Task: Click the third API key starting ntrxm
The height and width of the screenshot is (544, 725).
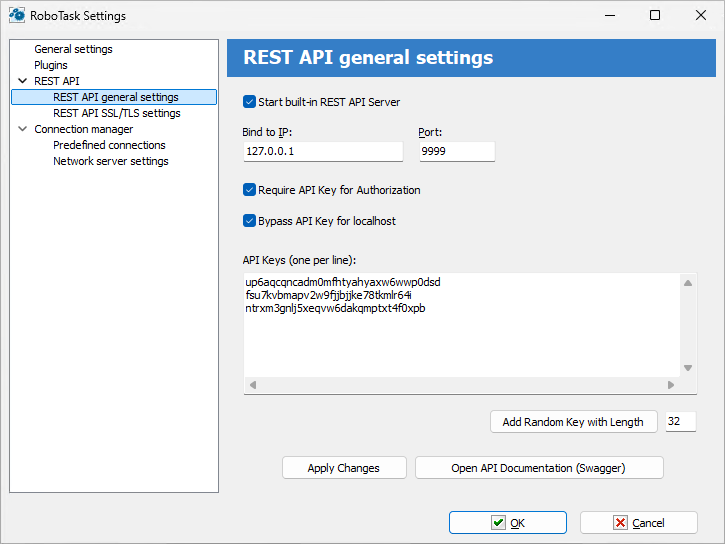Action: pos(335,308)
